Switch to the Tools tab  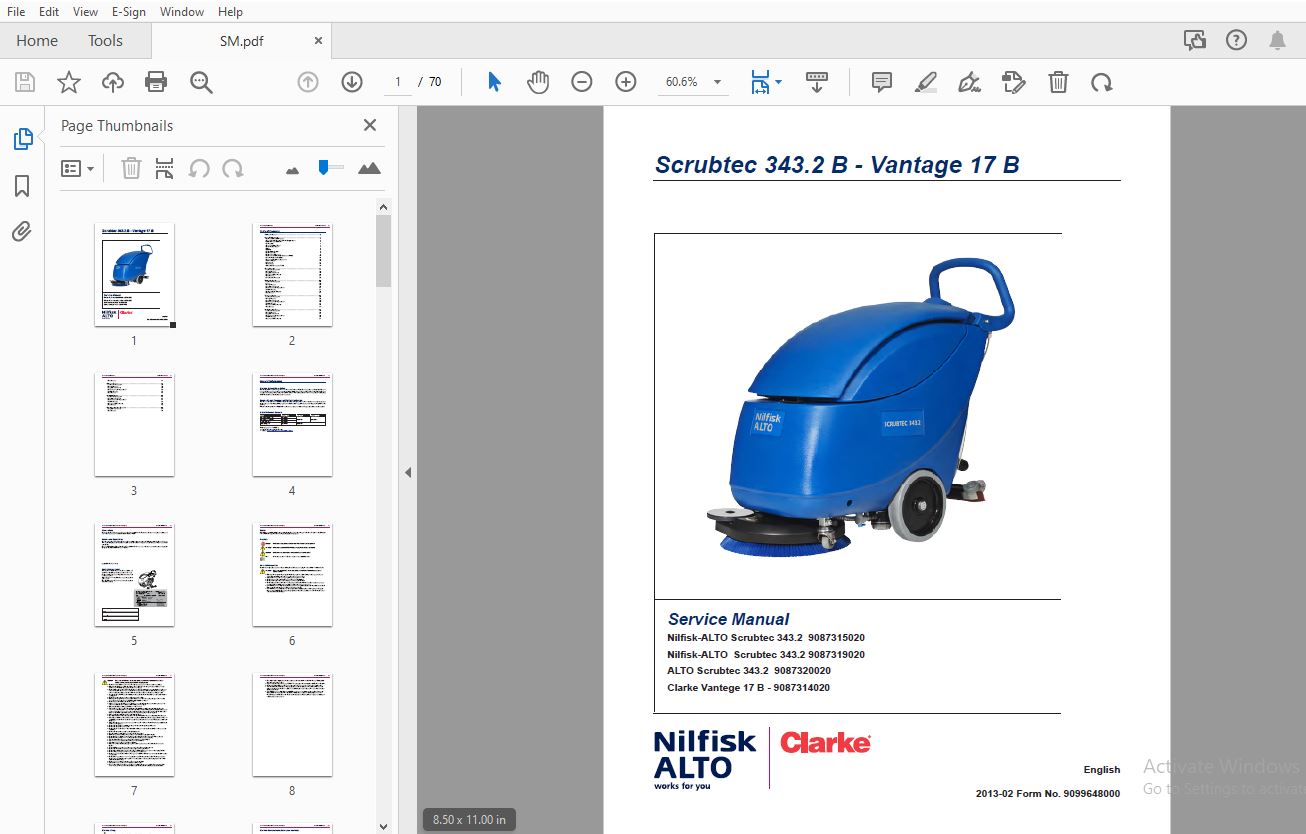(x=105, y=41)
